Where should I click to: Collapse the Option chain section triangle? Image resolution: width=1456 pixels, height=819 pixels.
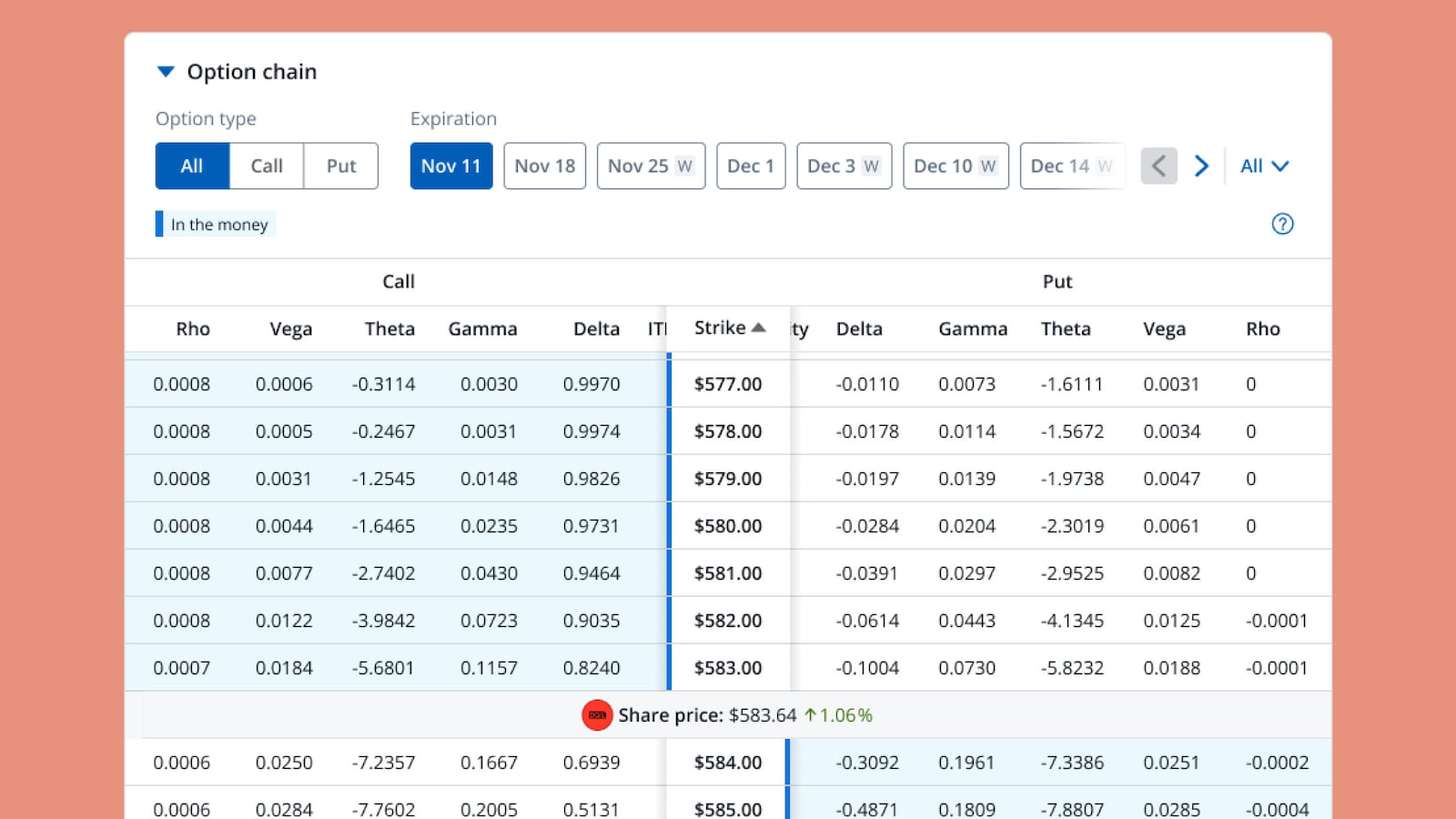166,72
